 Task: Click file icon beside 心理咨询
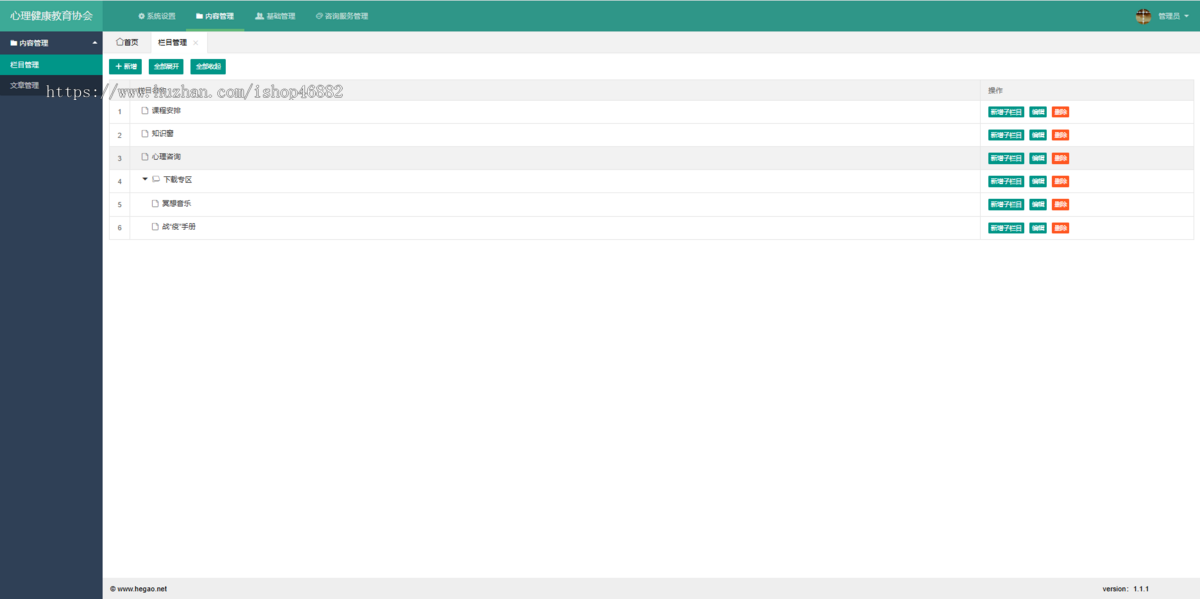(x=144, y=157)
